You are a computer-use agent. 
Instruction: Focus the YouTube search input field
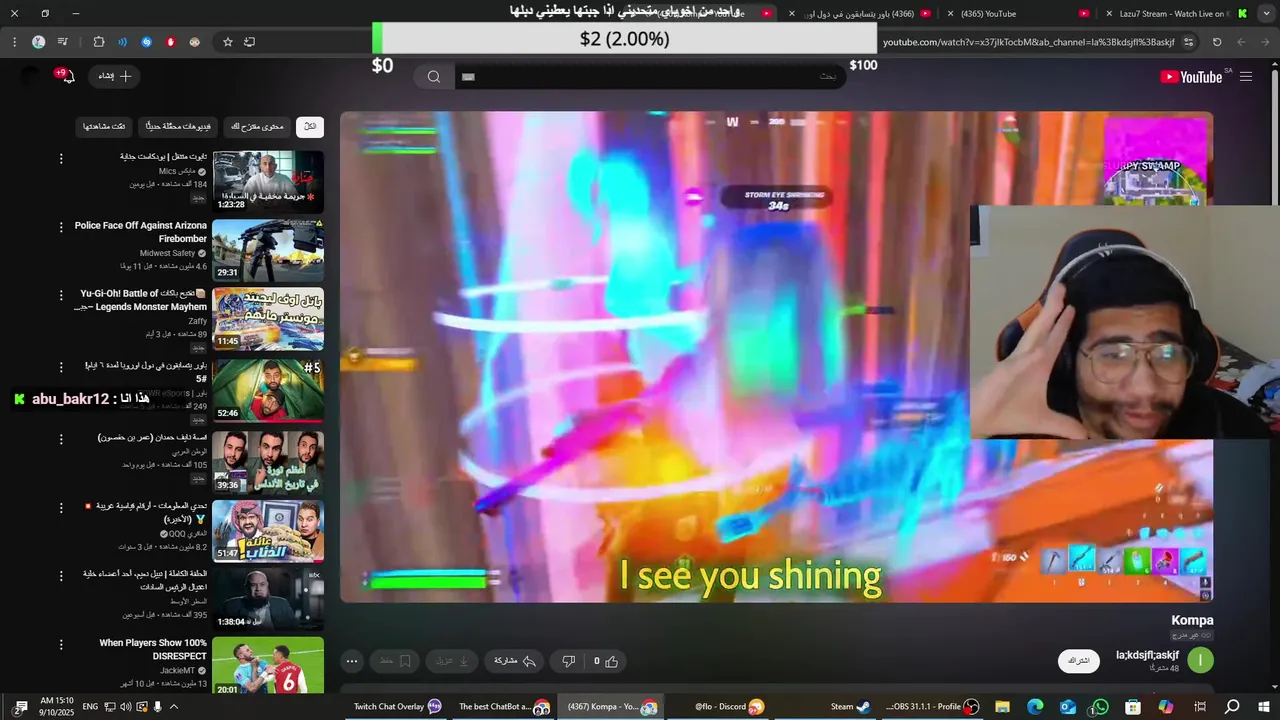pos(650,76)
